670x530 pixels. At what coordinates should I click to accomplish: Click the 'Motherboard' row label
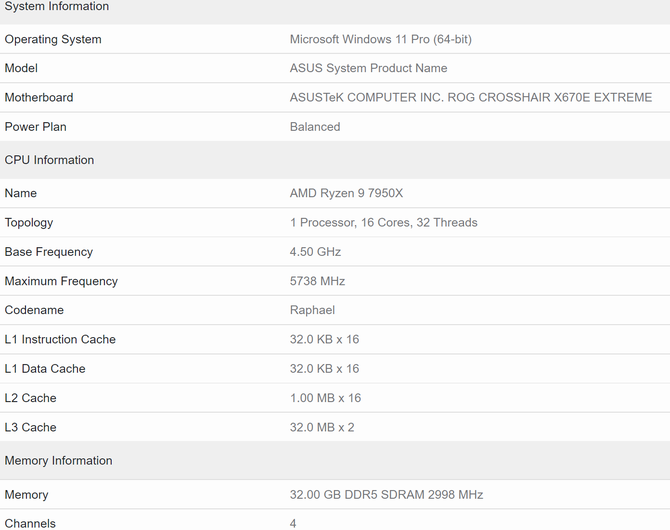39,97
